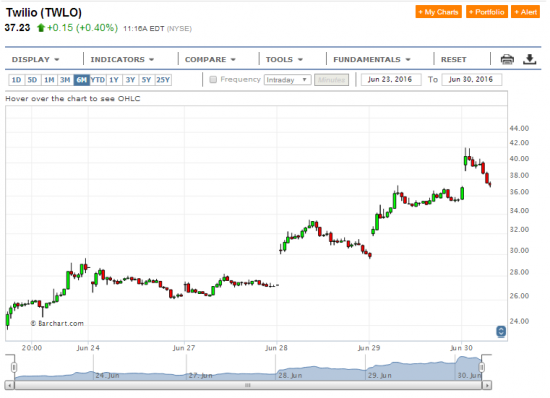Click the left scroll arrow of the navigator

click(10, 385)
